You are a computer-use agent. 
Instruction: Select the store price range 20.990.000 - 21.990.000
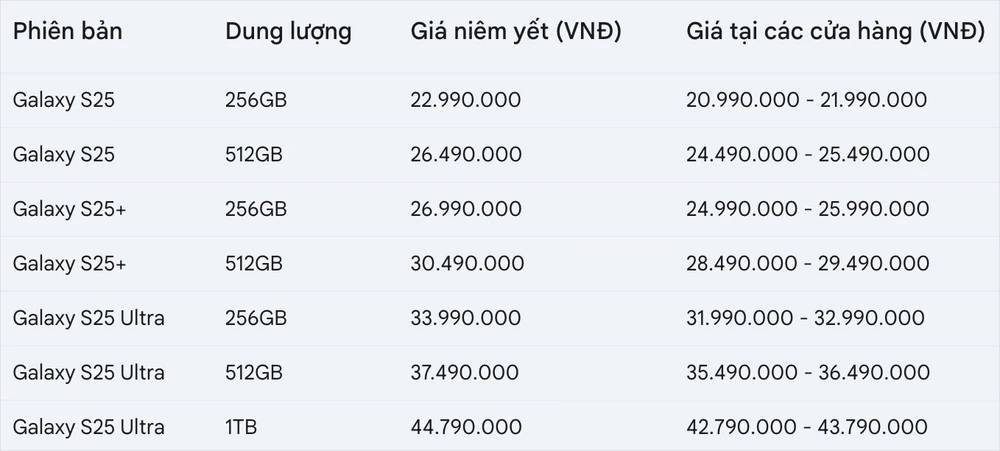point(807,100)
